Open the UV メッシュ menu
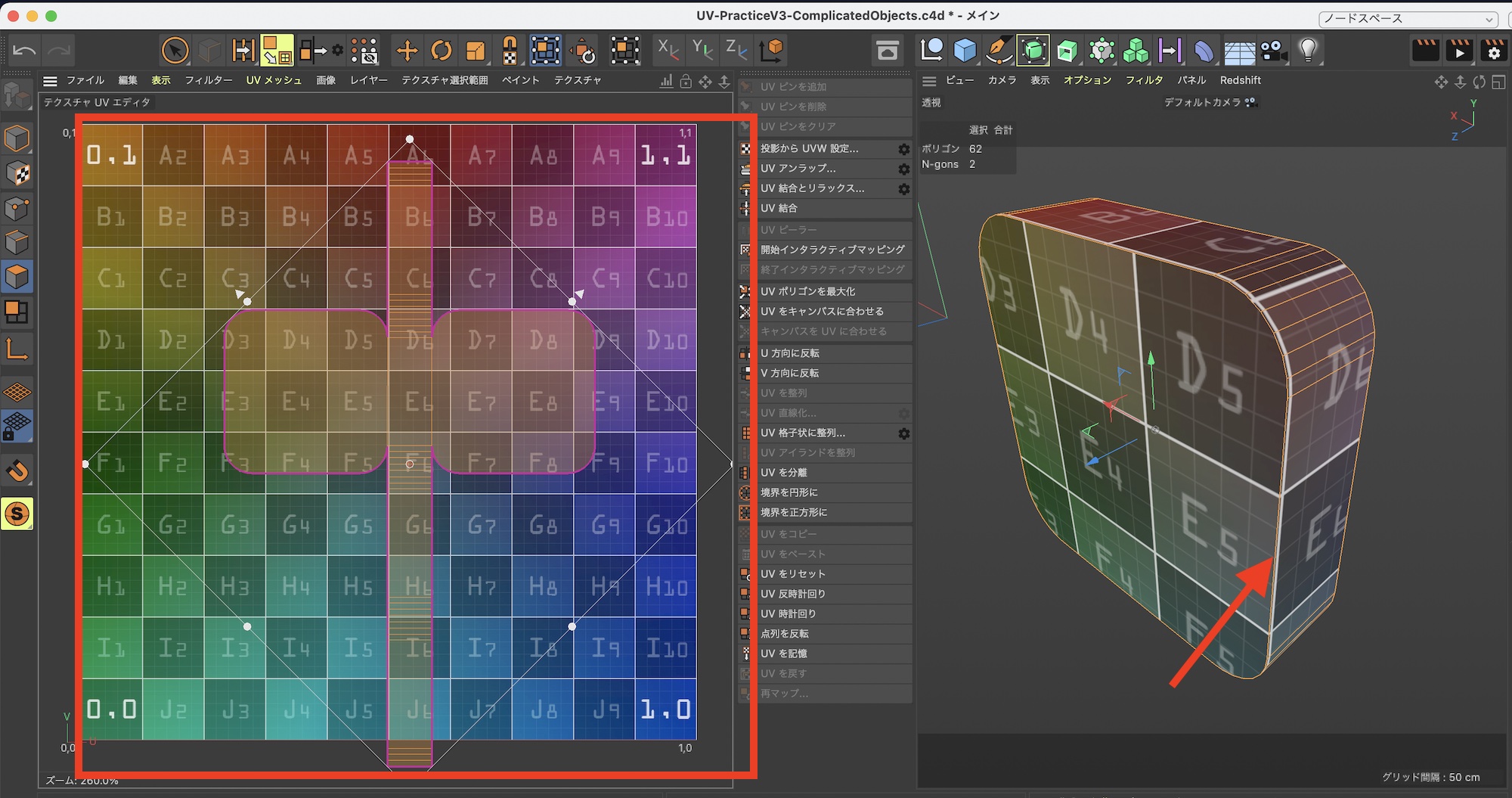Image resolution: width=1512 pixels, height=798 pixels. [x=273, y=80]
